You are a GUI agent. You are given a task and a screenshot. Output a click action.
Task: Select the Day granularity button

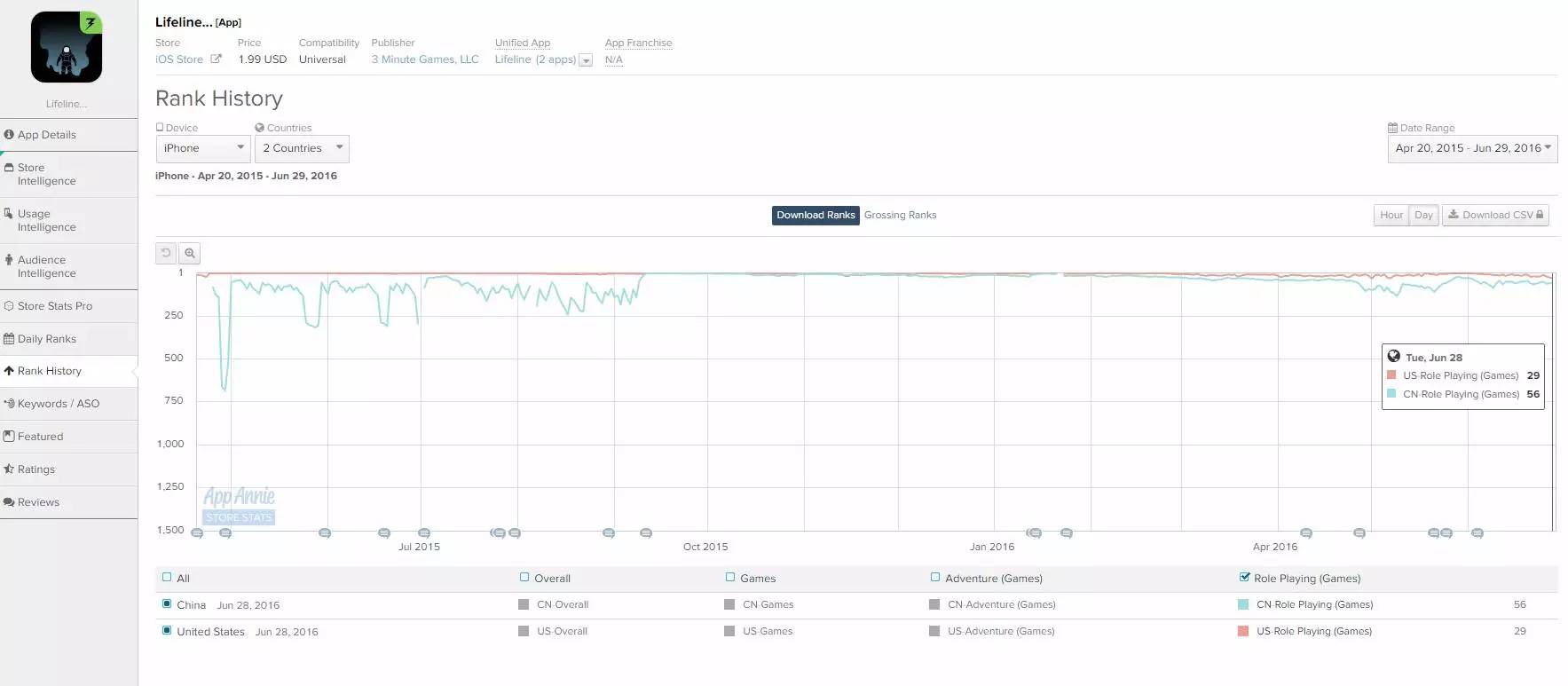tap(1424, 216)
